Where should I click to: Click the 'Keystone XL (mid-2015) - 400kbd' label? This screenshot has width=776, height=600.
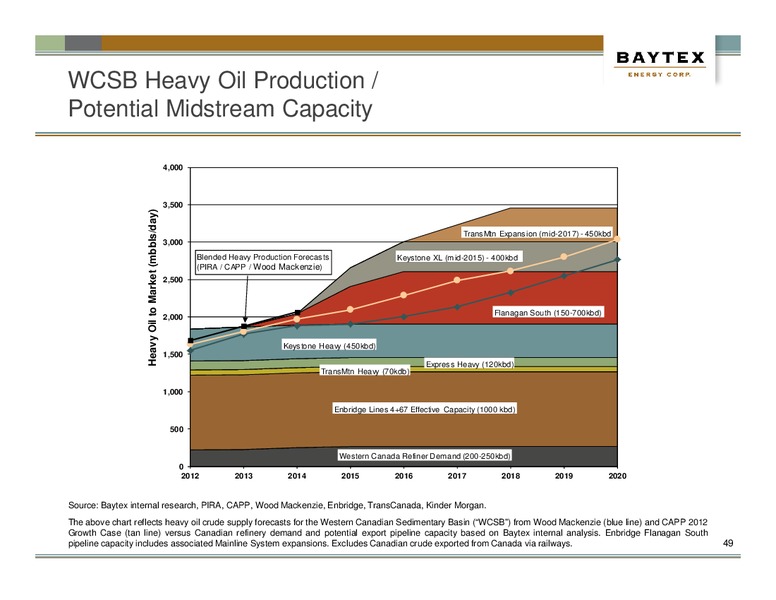pyautogui.click(x=457, y=257)
